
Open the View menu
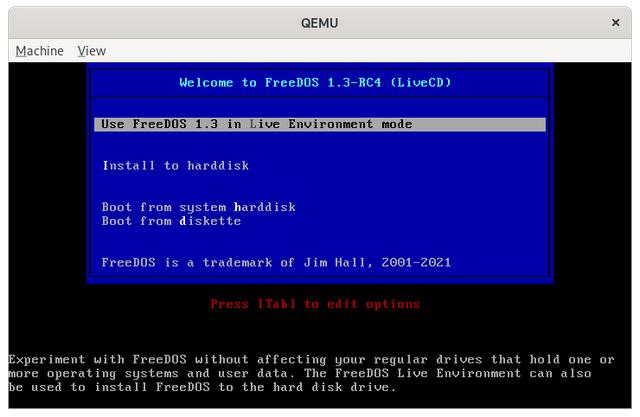pos(91,51)
